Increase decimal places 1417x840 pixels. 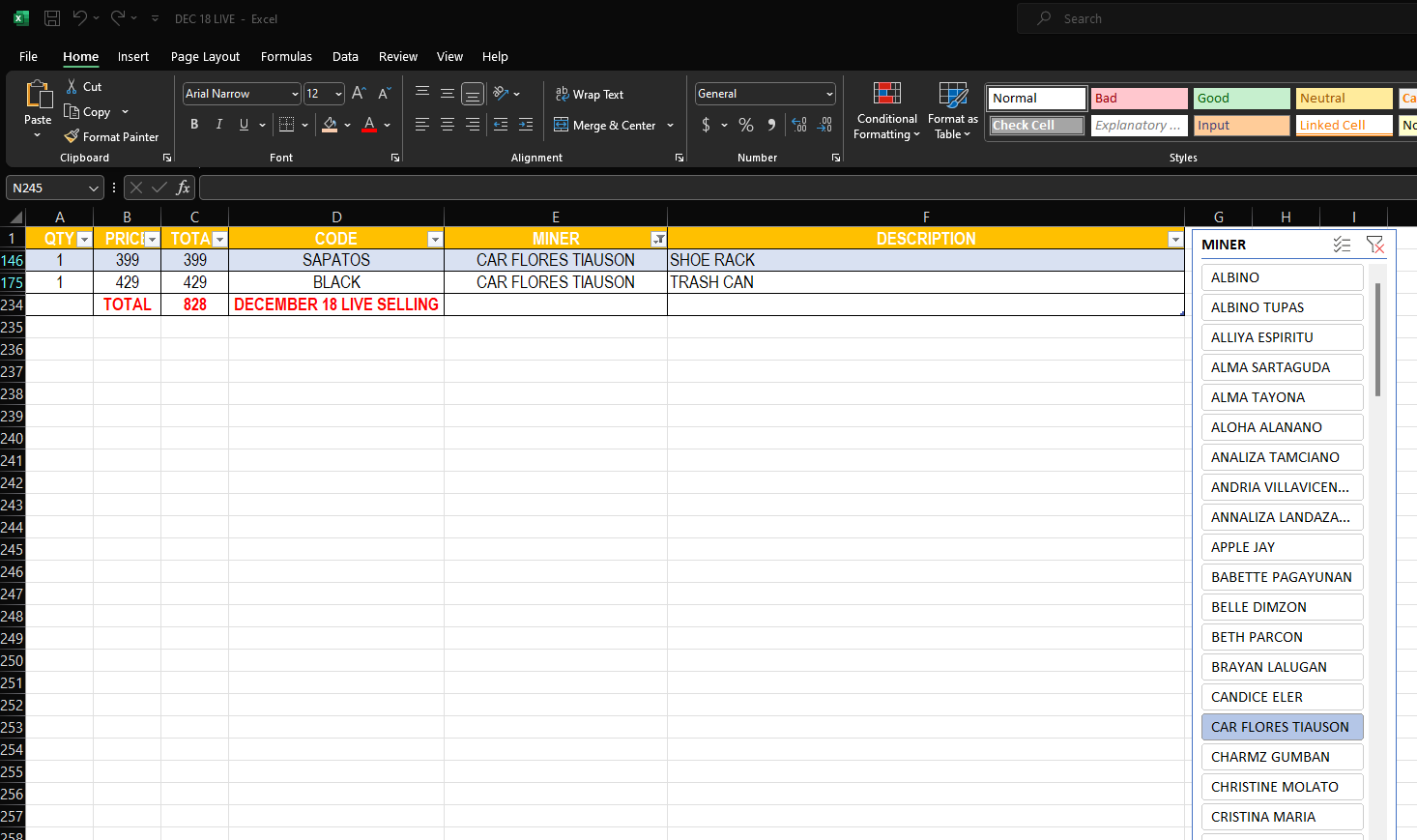[x=799, y=125]
